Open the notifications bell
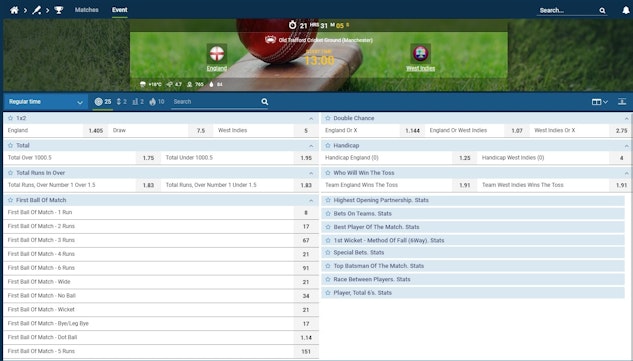This screenshot has height=361, width=633. click(626, 10)
